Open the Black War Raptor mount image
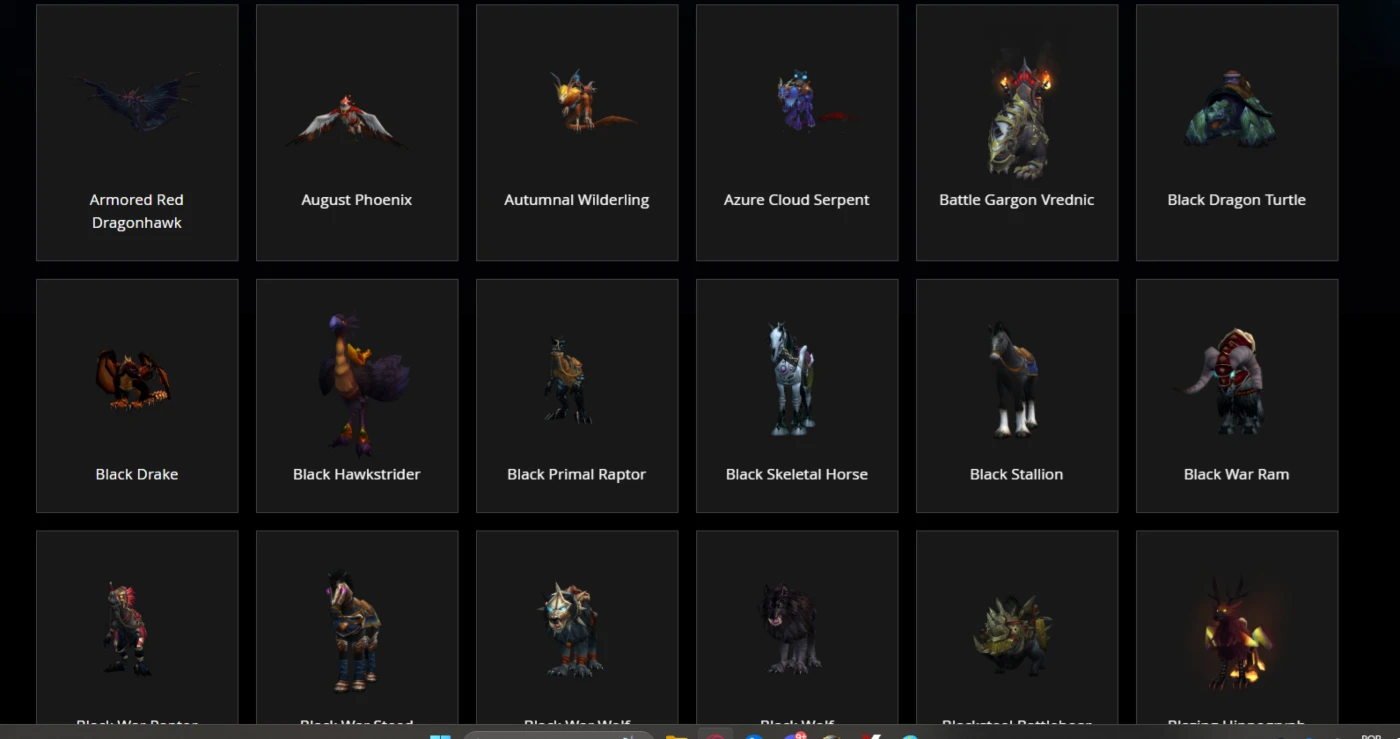Image resolution: width=1400 pixels, height=739 pixels. click(x=130, y=629)
